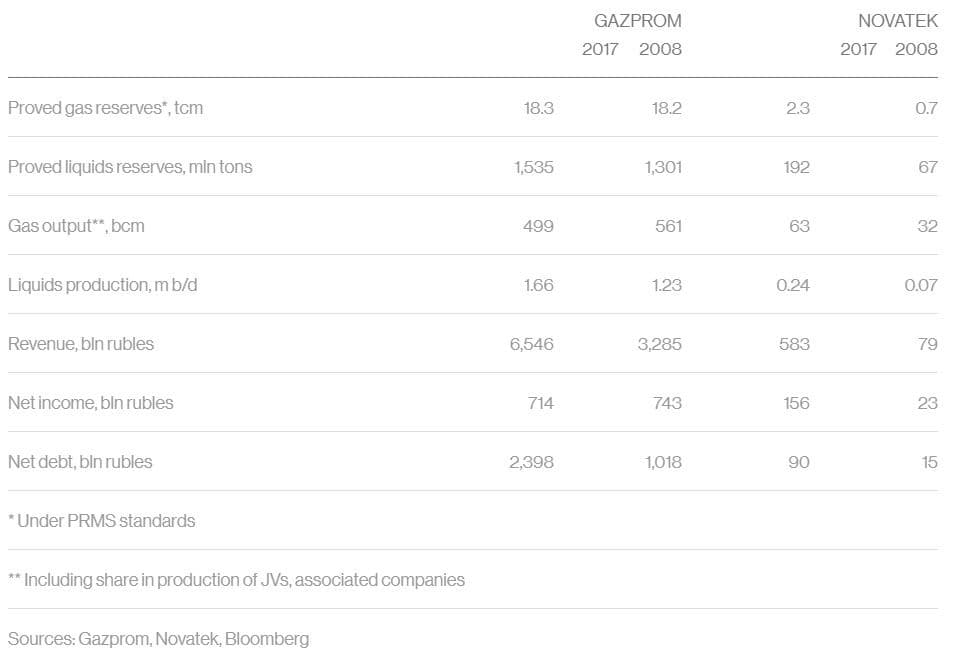Image resolution: width=953 pixels, height=667 pixels.
Task: Select Gazprom's 2008 net debt value 1,018
Action: (662, 462)
